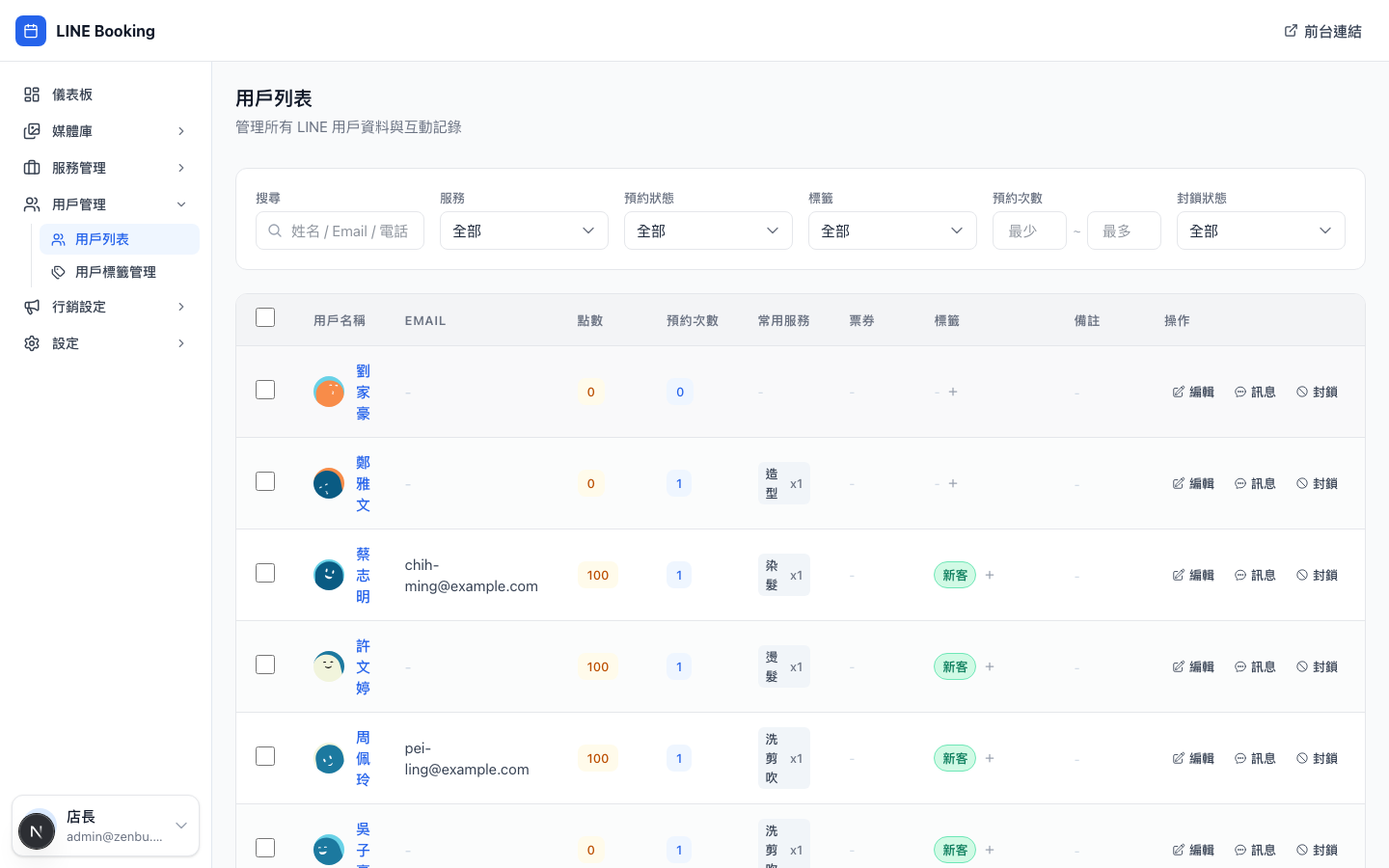
Task: Click the 姓名/Email/電話 search field
Action: [340, 231]
